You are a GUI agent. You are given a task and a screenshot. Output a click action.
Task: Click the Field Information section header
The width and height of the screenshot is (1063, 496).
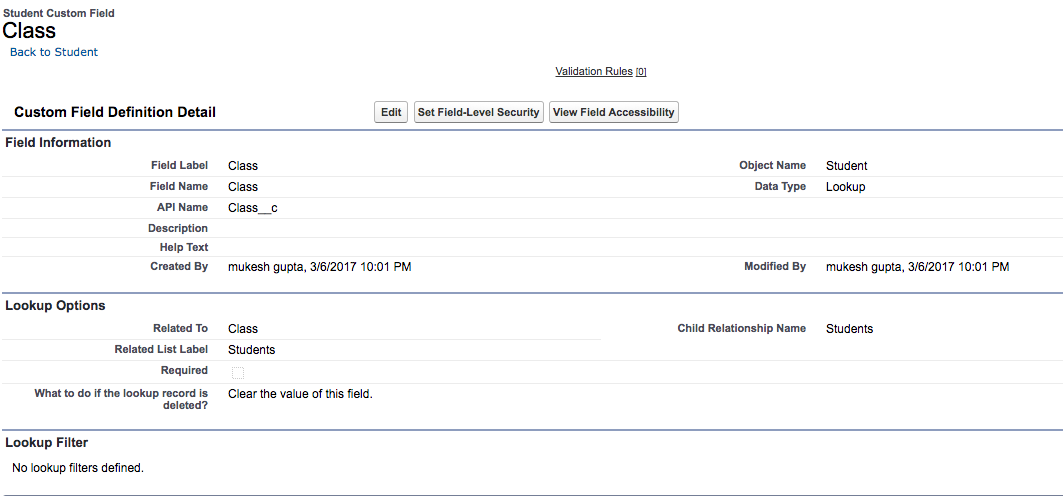tap(58, 143)
